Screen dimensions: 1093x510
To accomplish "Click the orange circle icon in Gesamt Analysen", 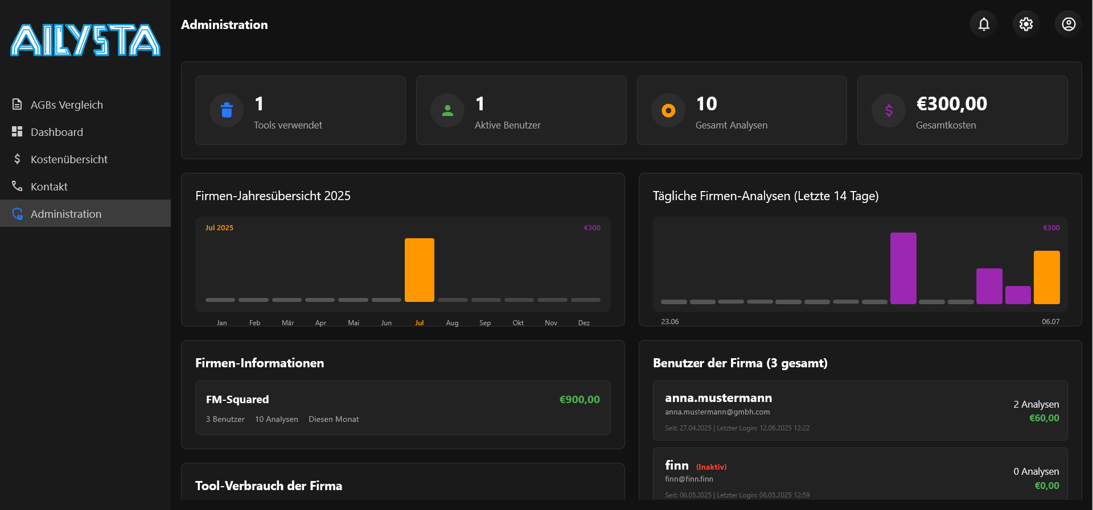I will tap(668, 111).
